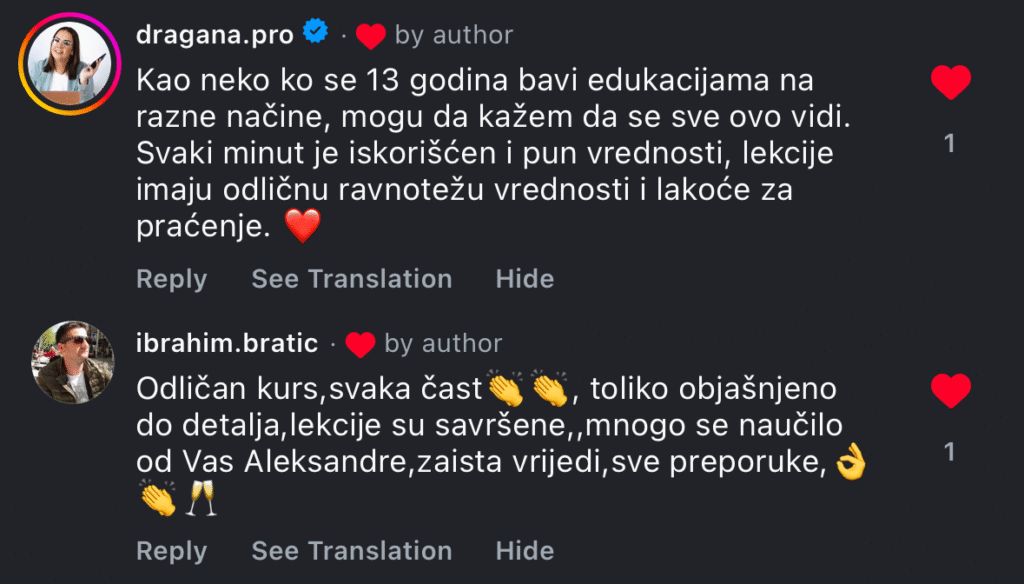Click the 'by author' heart beside ibrahim.bratic

(x=360, y=343)
